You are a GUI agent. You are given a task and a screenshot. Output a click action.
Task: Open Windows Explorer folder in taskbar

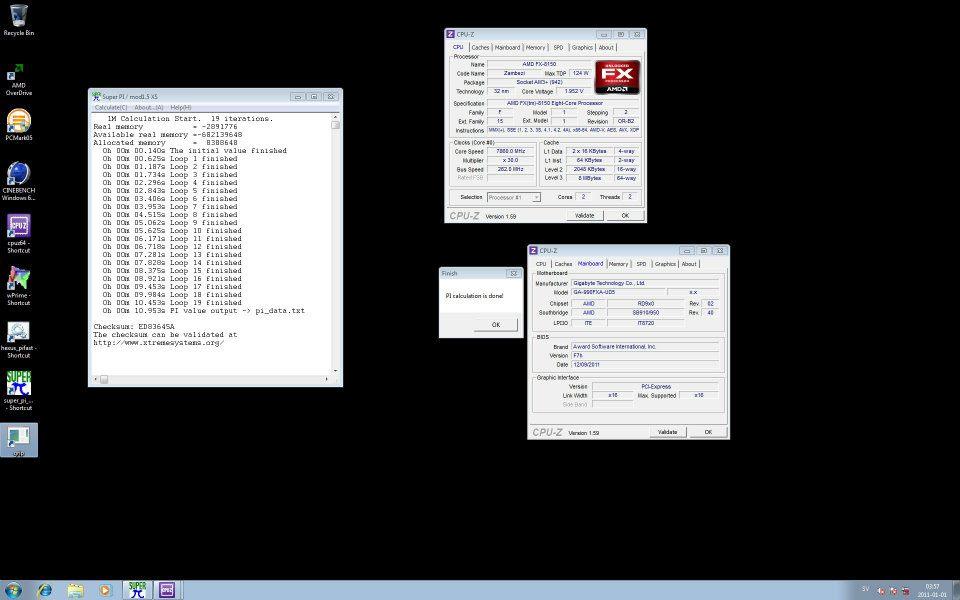pyautogui.click(x=75, y=590)
